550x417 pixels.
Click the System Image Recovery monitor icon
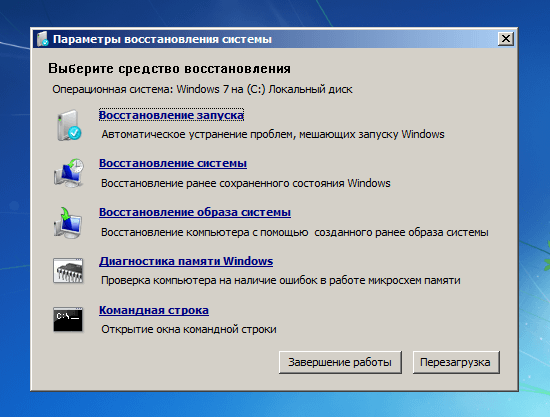coord(68,222)
